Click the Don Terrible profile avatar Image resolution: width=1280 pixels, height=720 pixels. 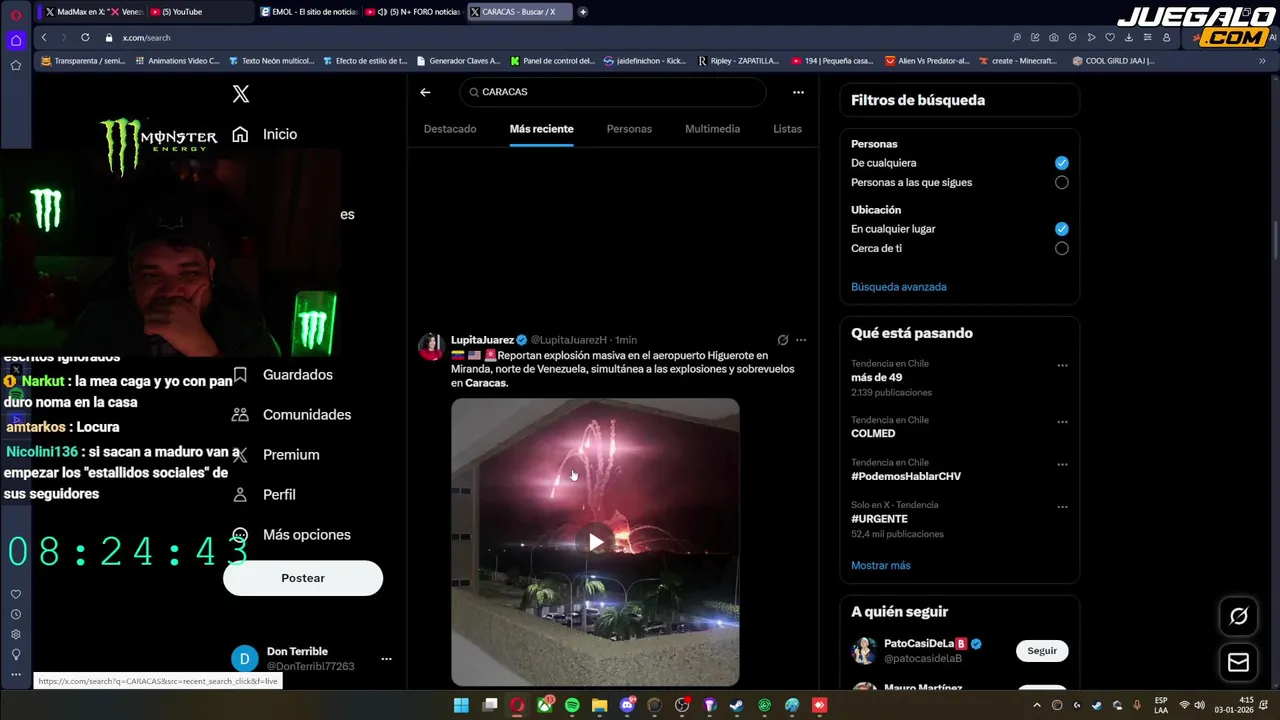[x=245, y=659]
